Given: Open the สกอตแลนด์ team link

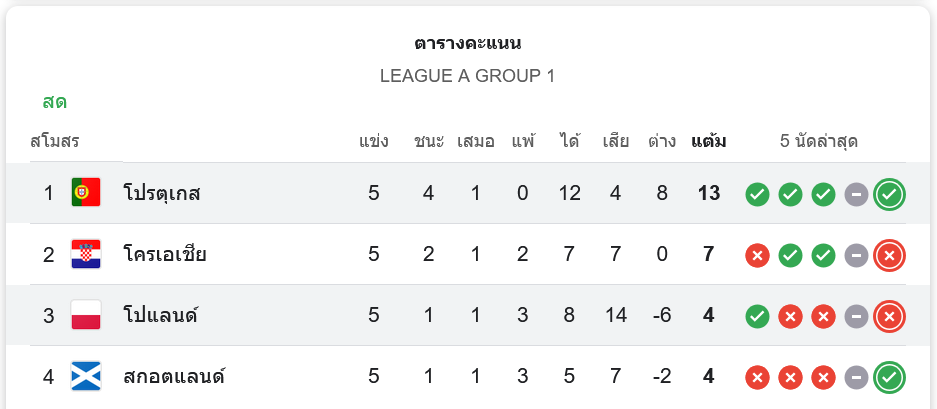Looking at the screenshot, I should [173, 377].
